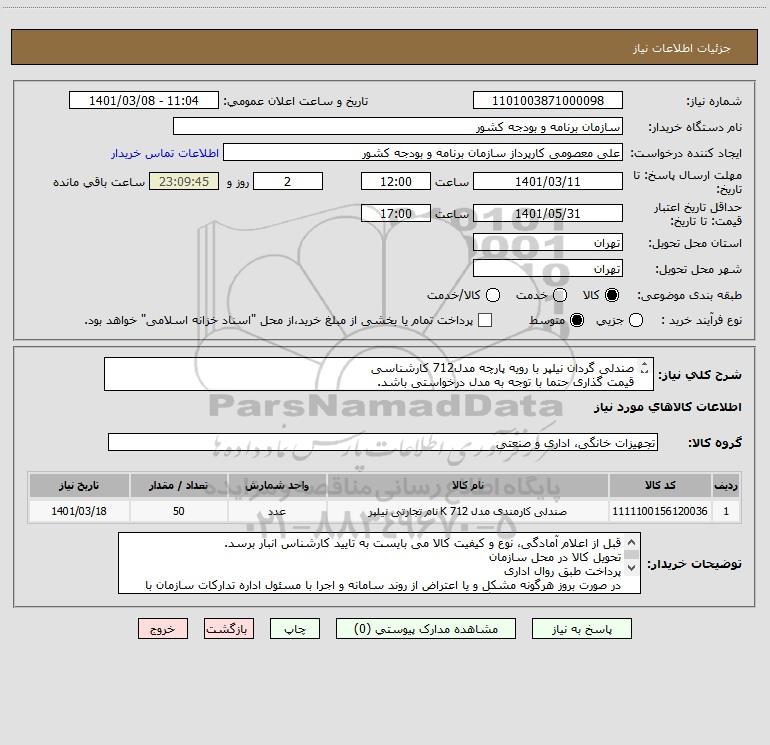Viewport: 770px width, 745px height.
Task: Click the توضیحات خریدار text area
Action: (x=379, y=563)
